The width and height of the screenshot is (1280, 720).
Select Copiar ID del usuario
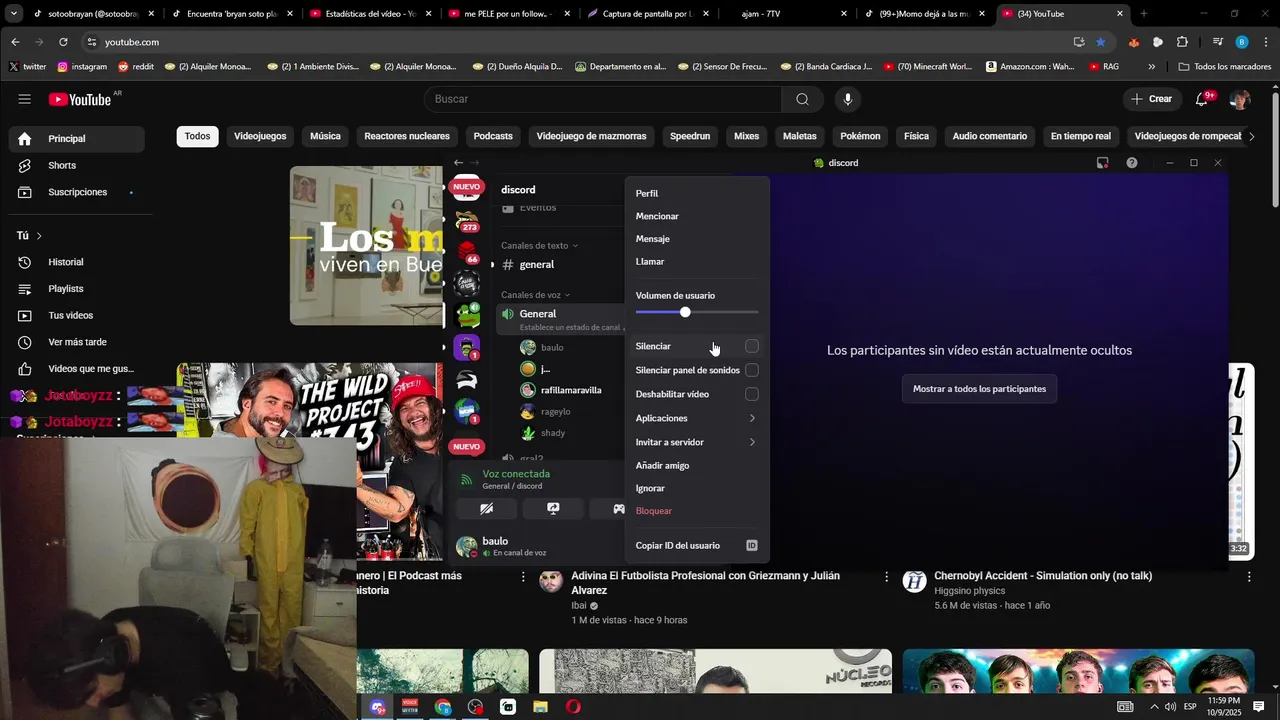pyautogui.click(x=697, y=546)
